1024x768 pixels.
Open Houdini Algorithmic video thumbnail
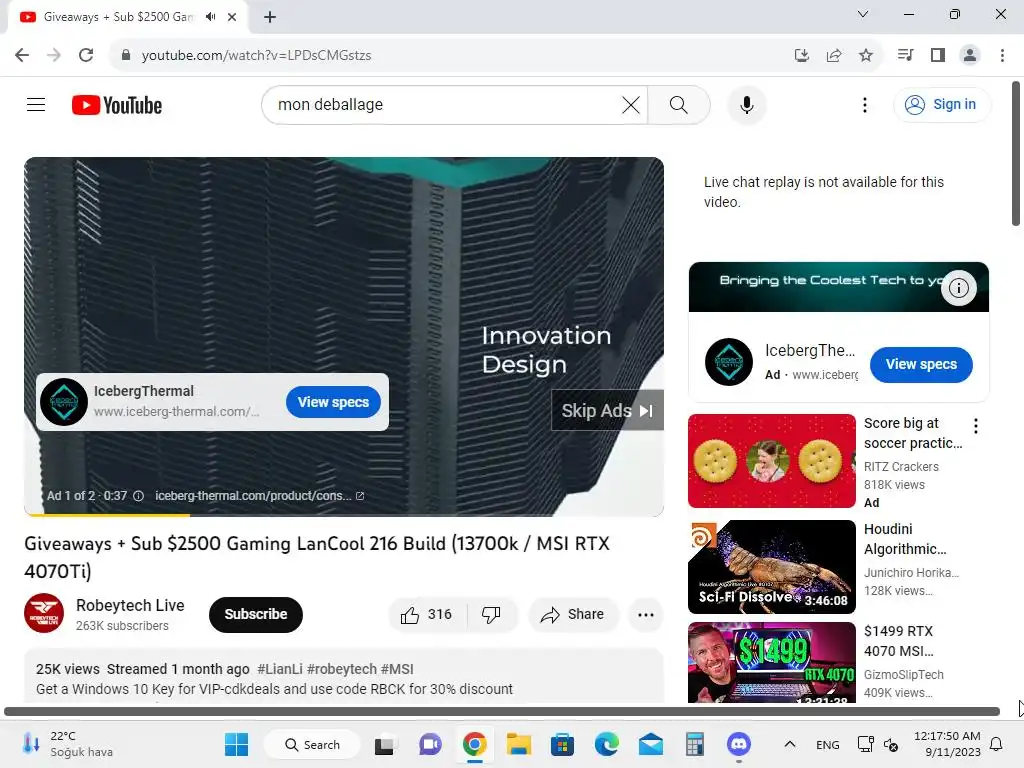771,567
